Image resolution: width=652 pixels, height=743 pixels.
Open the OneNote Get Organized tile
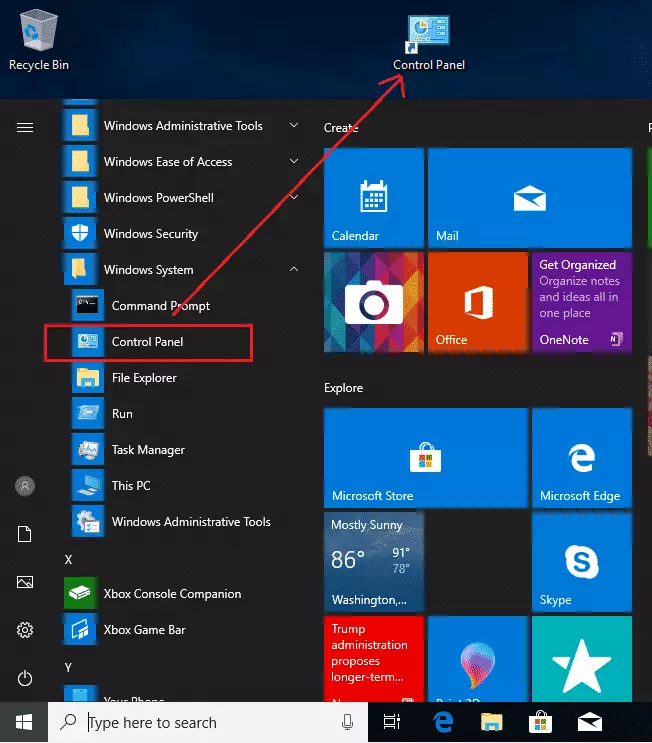click(x=582, y=302)
